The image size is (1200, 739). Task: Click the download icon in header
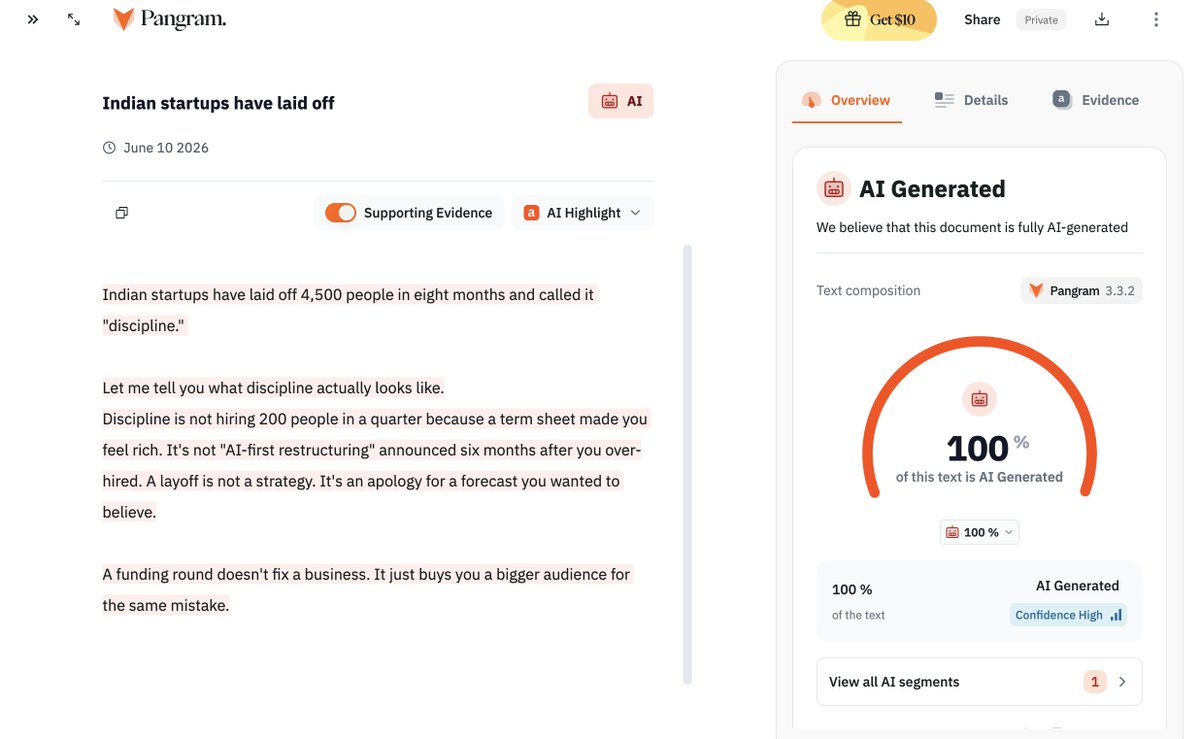click(1102, 19)
